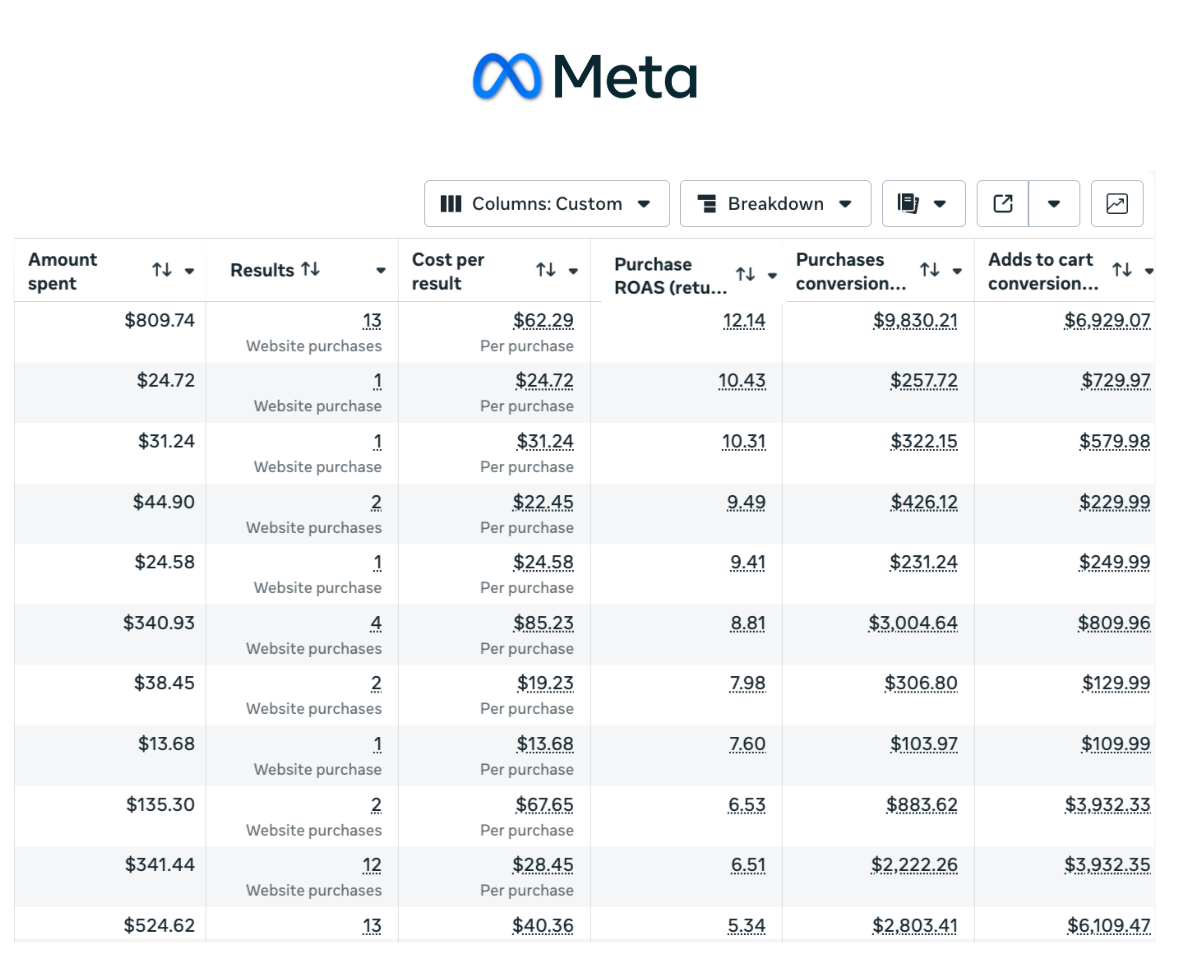Sort by Adds to cart conversion arrows
The width and height of the screenshot is (1178, 956).
tap(1122, 270)
